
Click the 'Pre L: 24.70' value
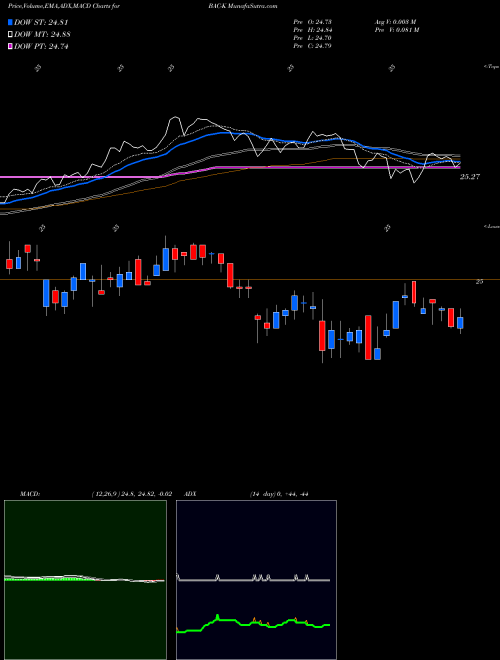(312, 38)
